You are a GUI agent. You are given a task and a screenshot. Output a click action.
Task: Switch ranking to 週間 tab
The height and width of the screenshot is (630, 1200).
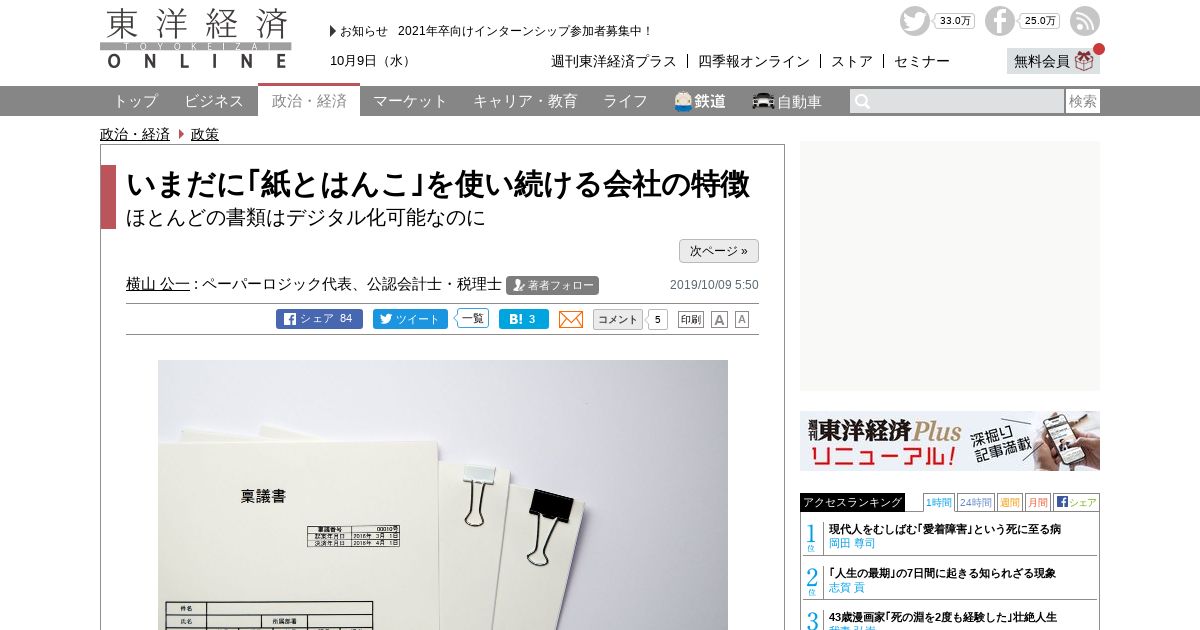(x=1009, y=502)
